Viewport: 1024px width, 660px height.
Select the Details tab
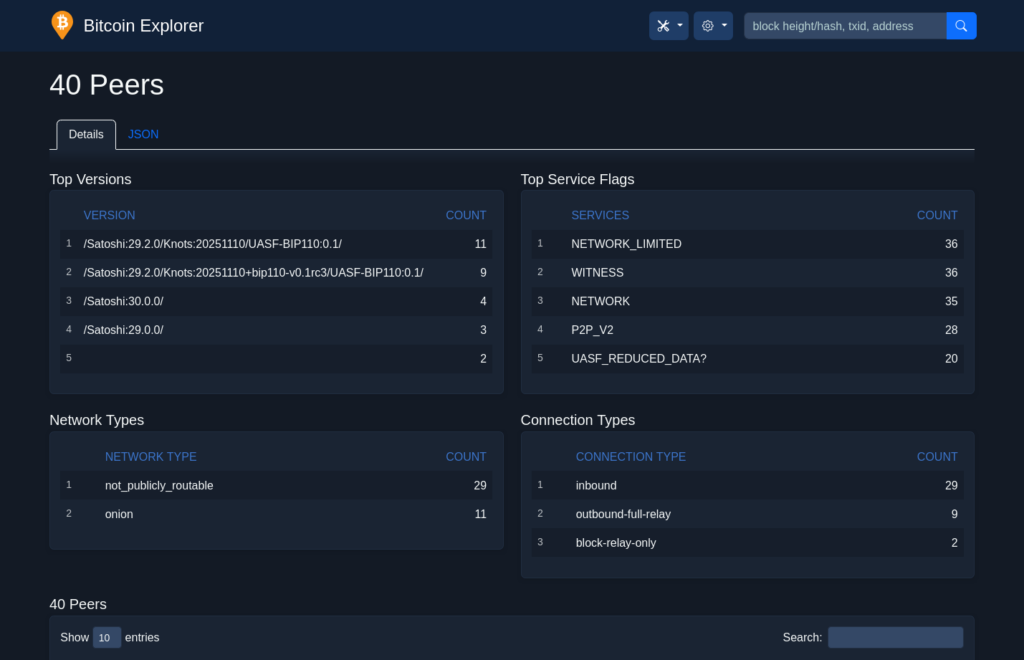pos(86,134)
